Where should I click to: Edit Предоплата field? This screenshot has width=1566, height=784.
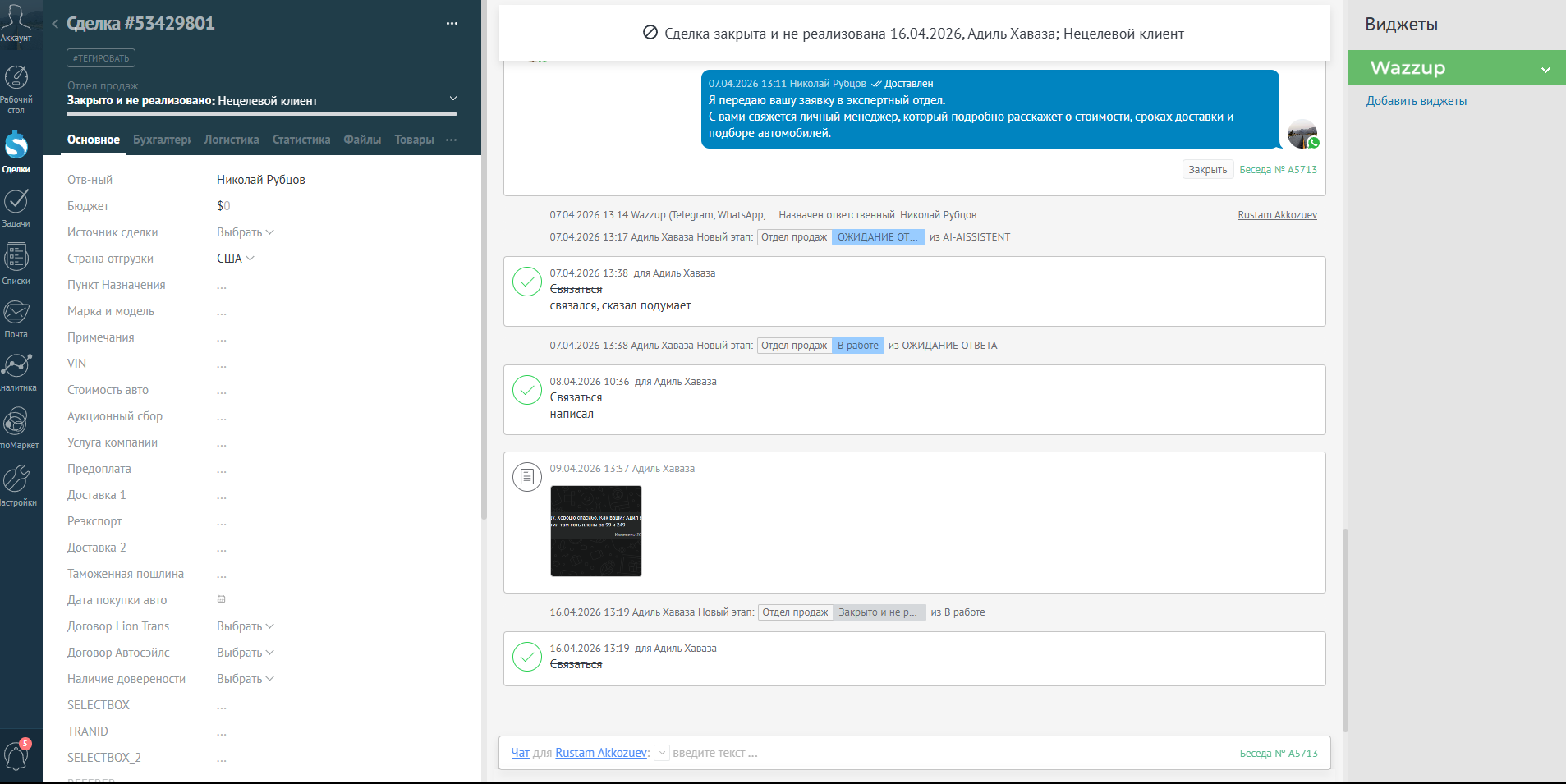tap(222, 470)
